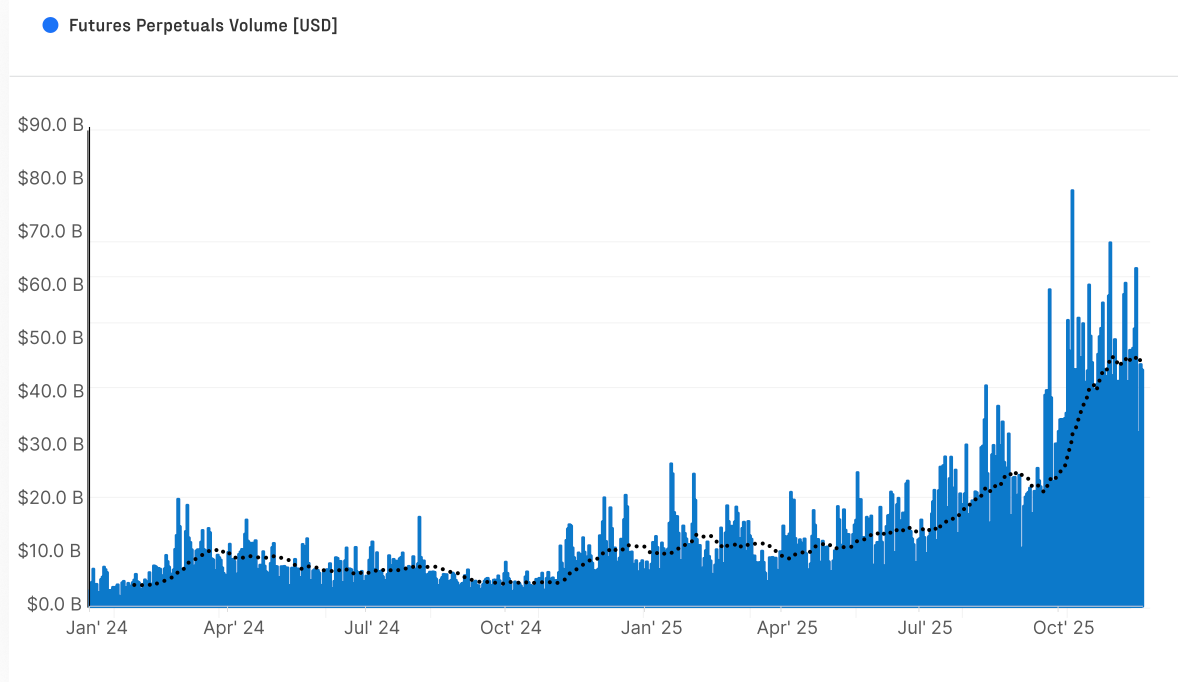Click the Apr' 24 x-axis label

click(x=234, y=629)
